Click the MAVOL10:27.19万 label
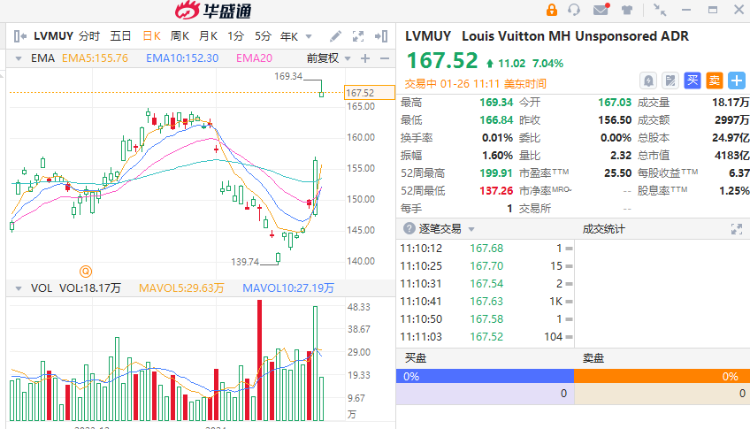This screenshot has height=429, width=750. click(x=288, y=288)
